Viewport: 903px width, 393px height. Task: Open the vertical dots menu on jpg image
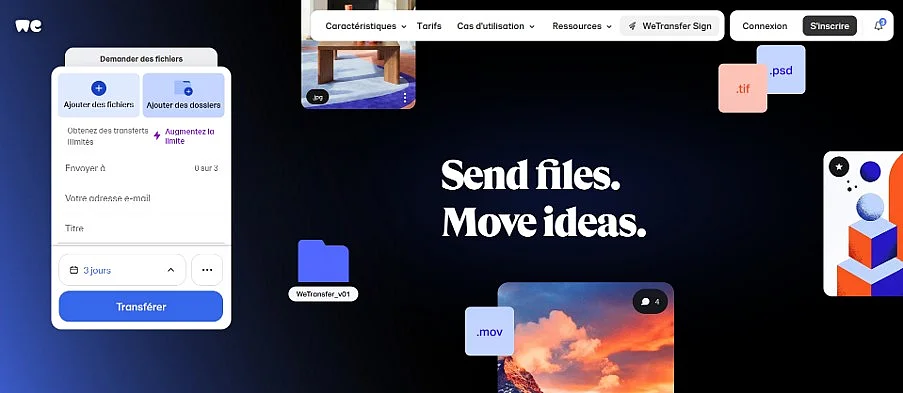(405, 97)
